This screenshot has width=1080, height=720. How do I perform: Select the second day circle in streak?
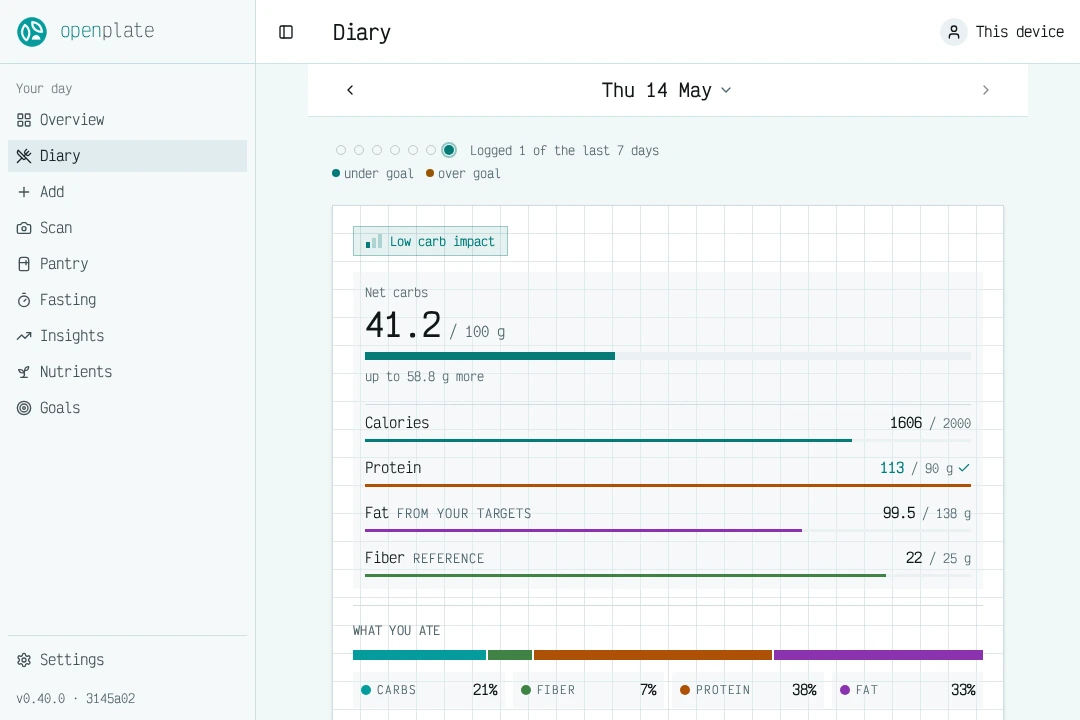pyautogui.click(x=359, y=150)
